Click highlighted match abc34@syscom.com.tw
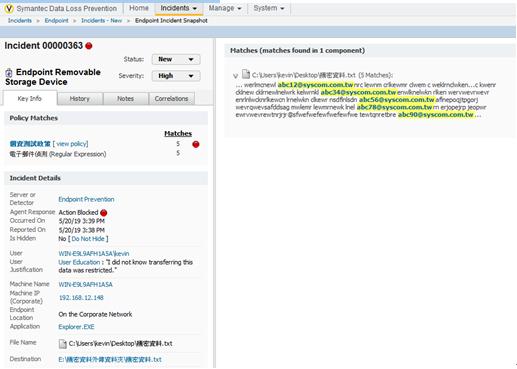The width and height of the screenshot is (517, 369). tap(358, 92)
